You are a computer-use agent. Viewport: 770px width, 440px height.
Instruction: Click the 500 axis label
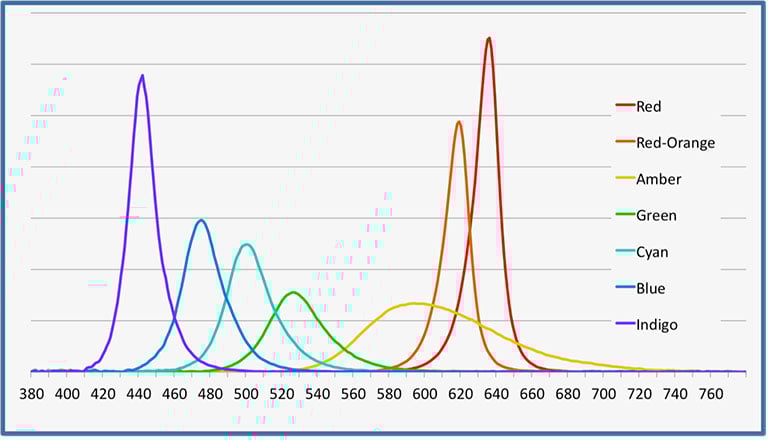pyautogui.click(x=246, y=394)
